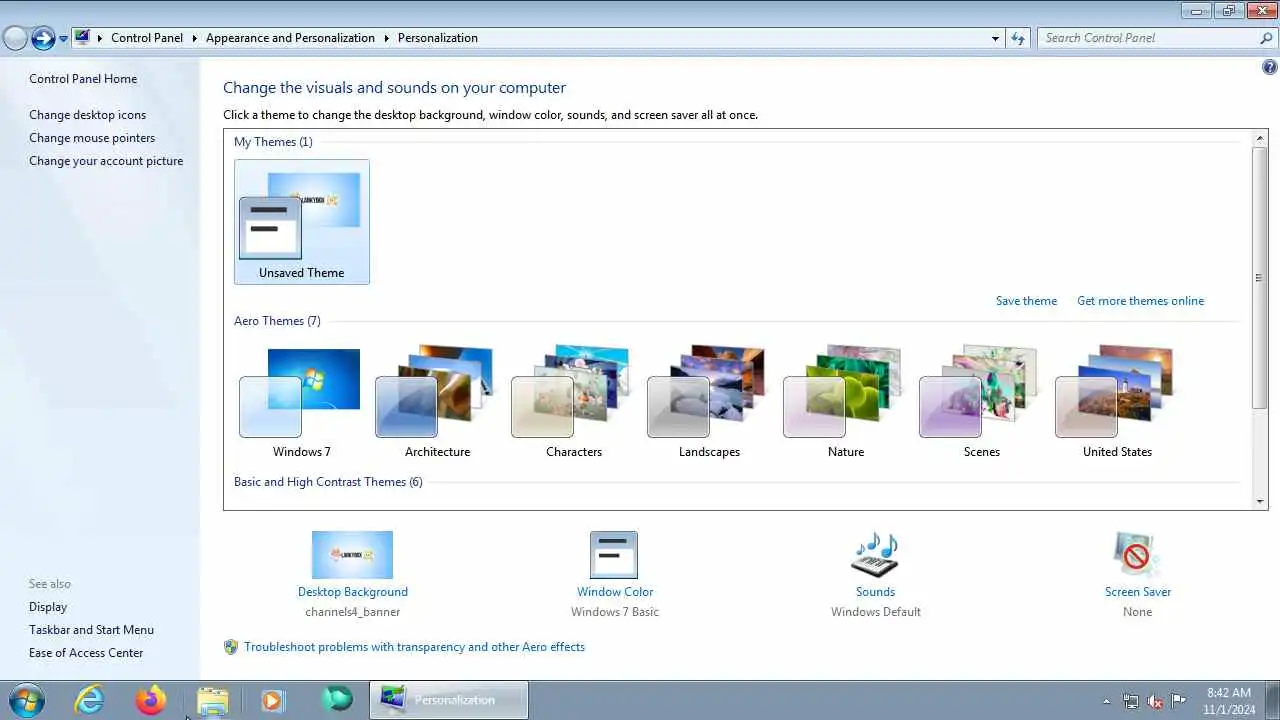The height and width of the screenshot is (720, 1280).
Task: Click theme list scrollbar down arrow
Action: tap(1260, 501)
